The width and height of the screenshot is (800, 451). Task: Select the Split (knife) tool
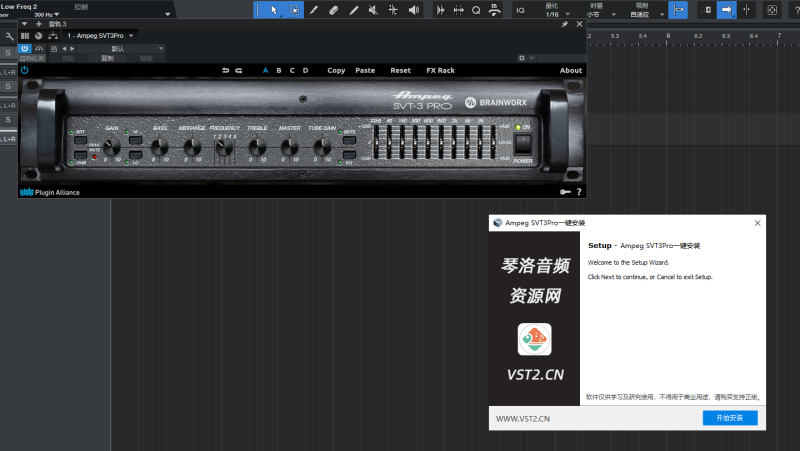click(314, 10)
